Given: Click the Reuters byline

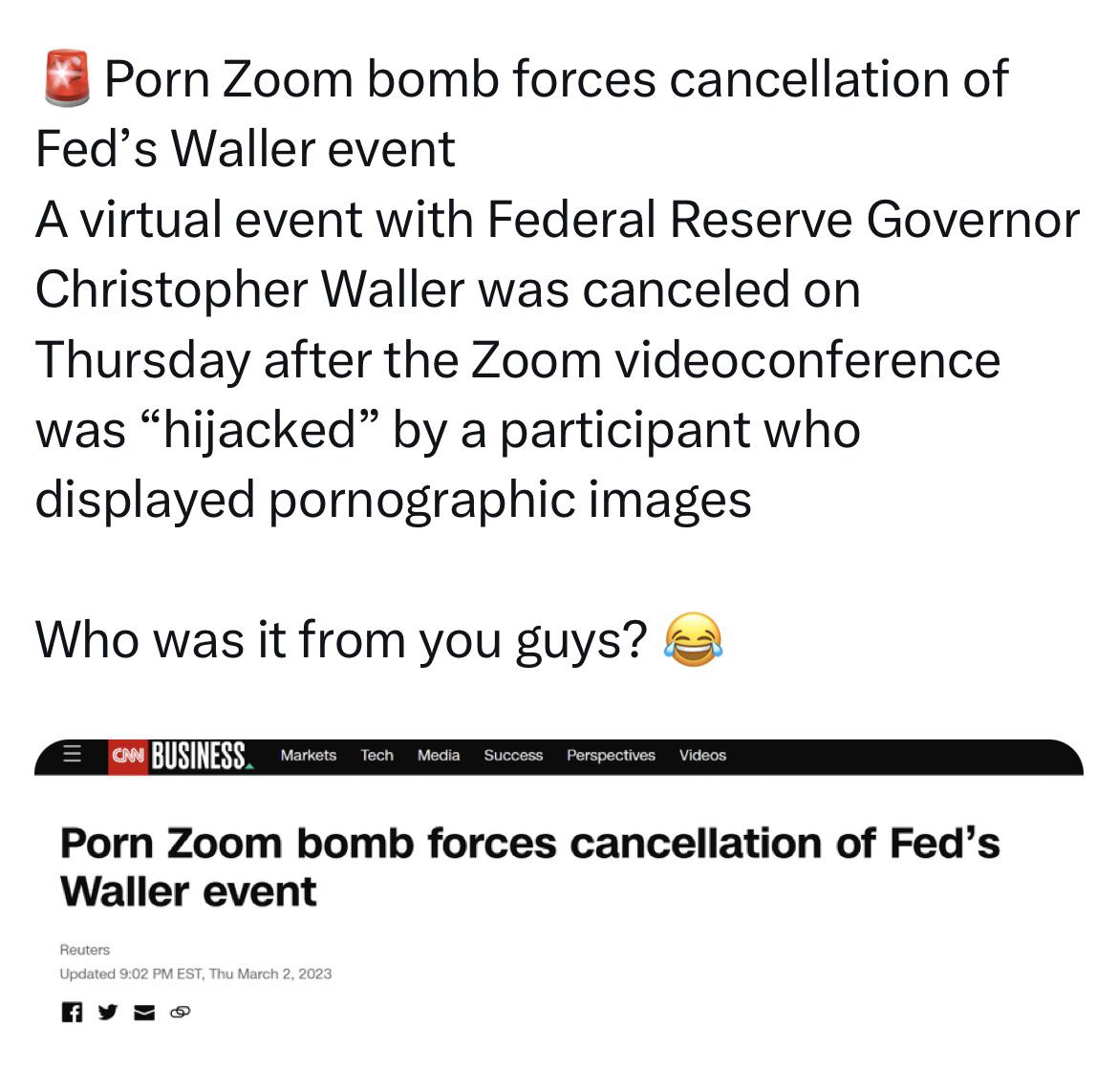Looking at the screenshot, I should click(85, 950).
